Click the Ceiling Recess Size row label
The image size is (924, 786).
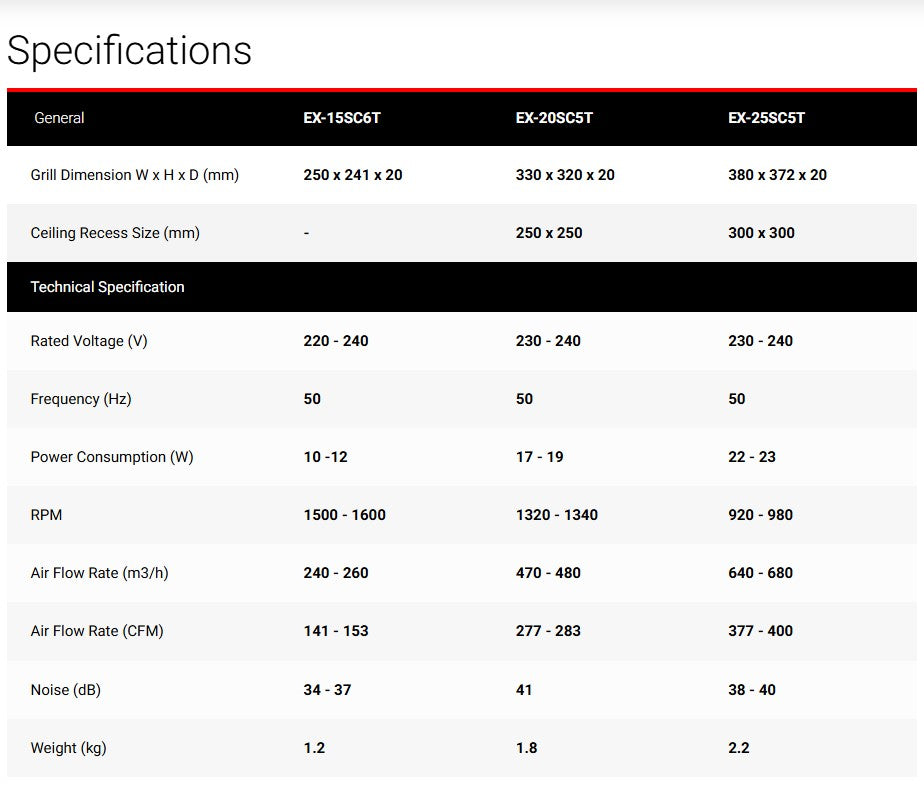coord(115,233)
